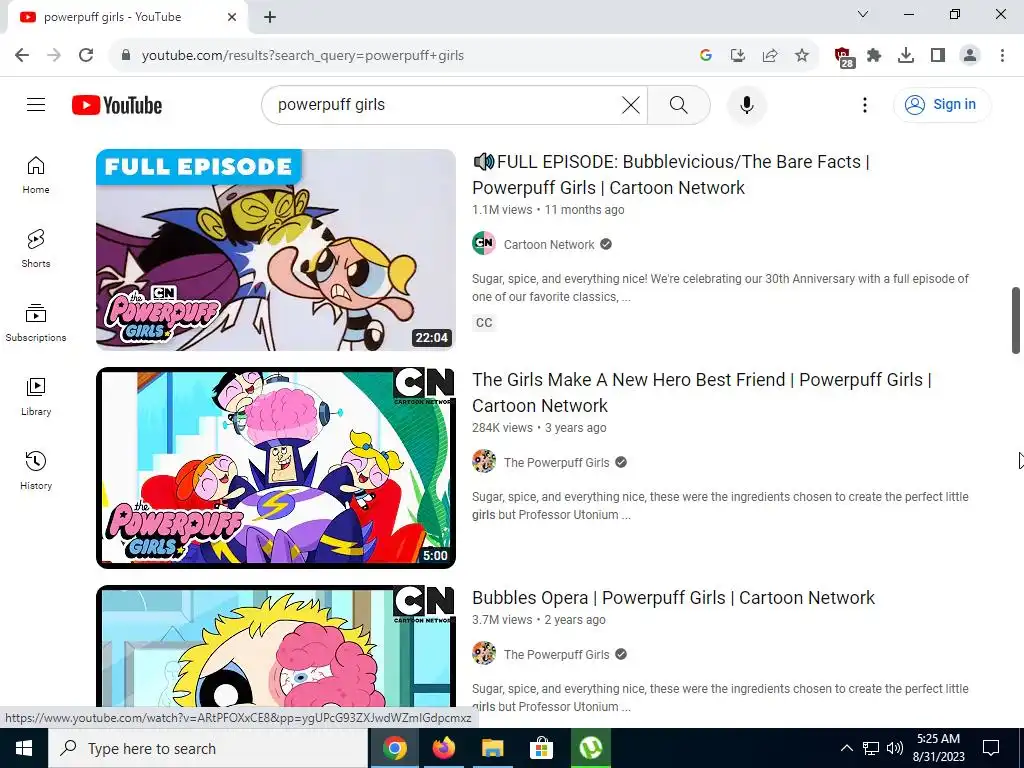Click the 284K views • 3 years ago text
Image resolution: width=1024 pixels, height=768 pixels.
pos(539,428)
